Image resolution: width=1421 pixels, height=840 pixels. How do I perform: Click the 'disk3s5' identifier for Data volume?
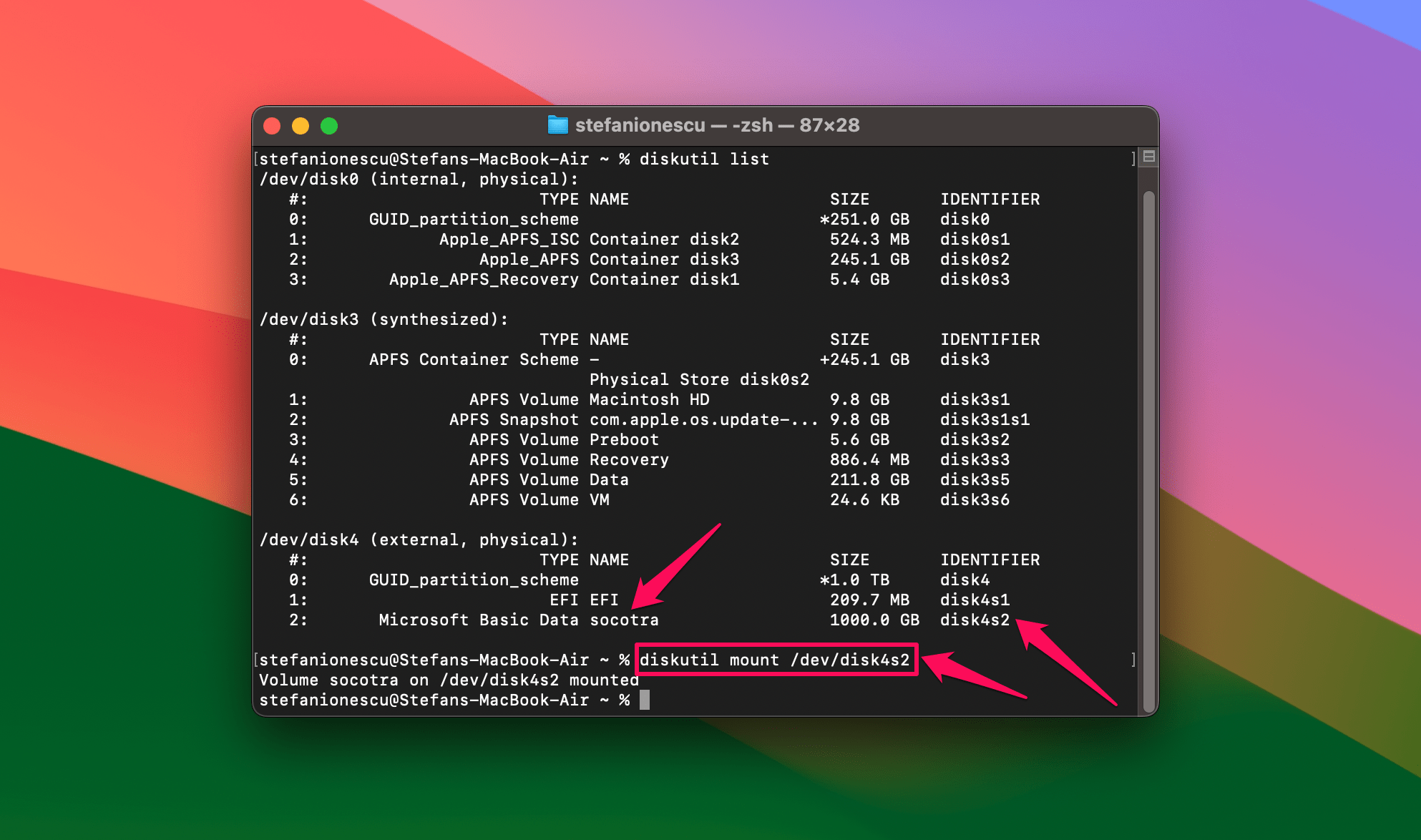tap(975, 479)
